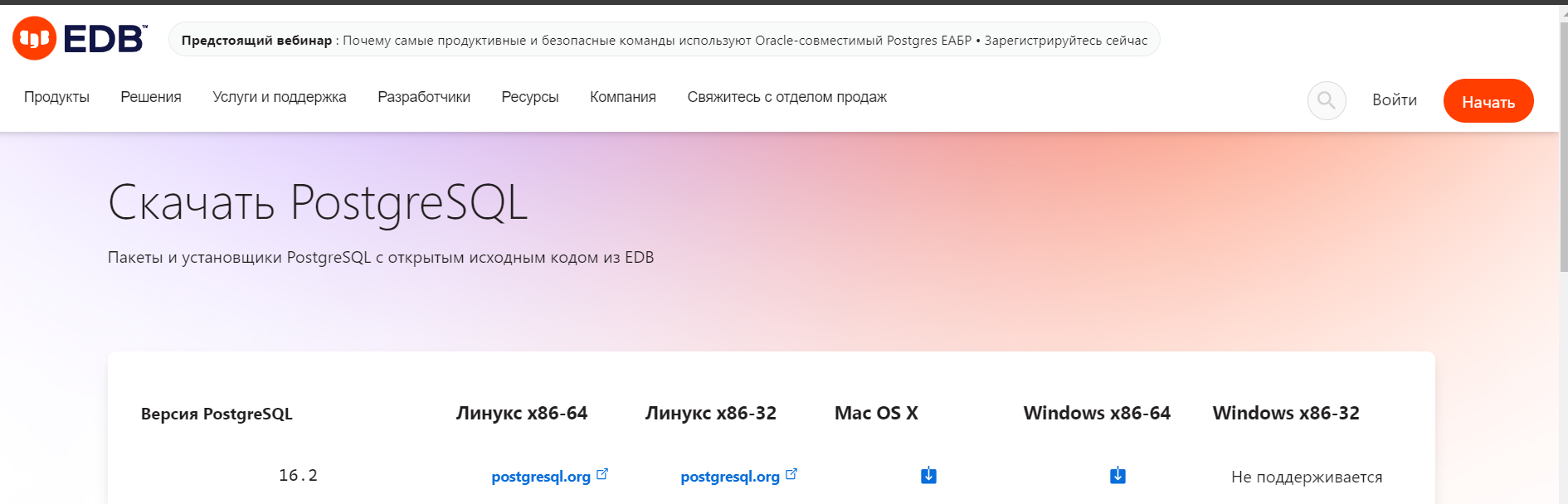Click Свяжитесь с отделом продаж
Screen dimensions: 1568x504
coord(787,97)
